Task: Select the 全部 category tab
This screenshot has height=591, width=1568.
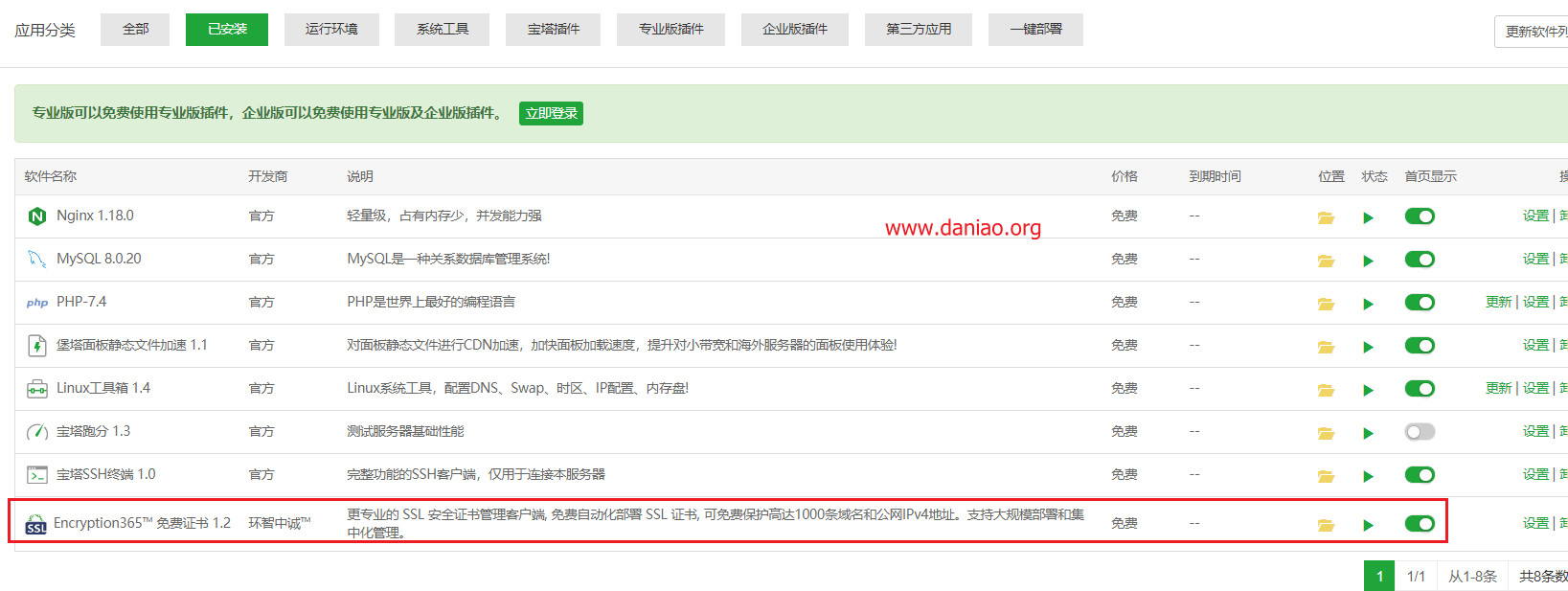Action: (x=135, y=30)
